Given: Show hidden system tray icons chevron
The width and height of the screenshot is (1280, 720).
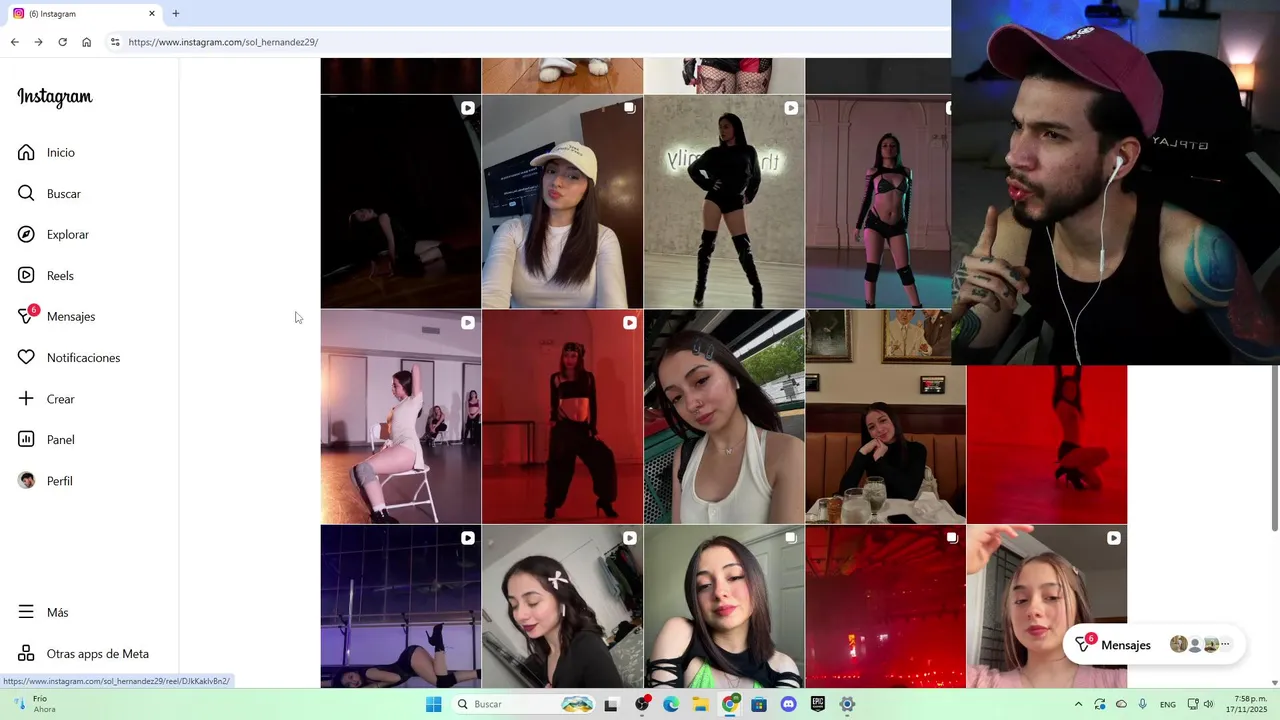Looking at the screenshot, I should (x=1078, y=704).
